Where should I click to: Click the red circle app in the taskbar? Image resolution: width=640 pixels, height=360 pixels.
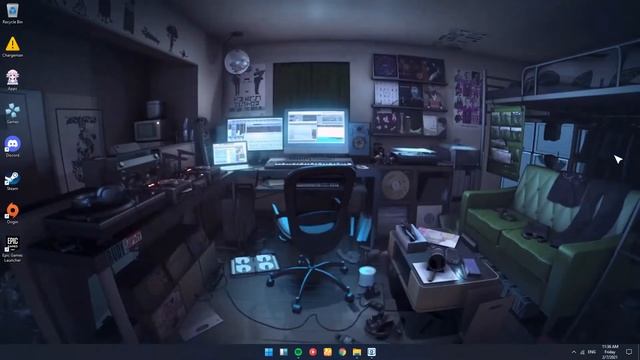click(x=313, y=352)
